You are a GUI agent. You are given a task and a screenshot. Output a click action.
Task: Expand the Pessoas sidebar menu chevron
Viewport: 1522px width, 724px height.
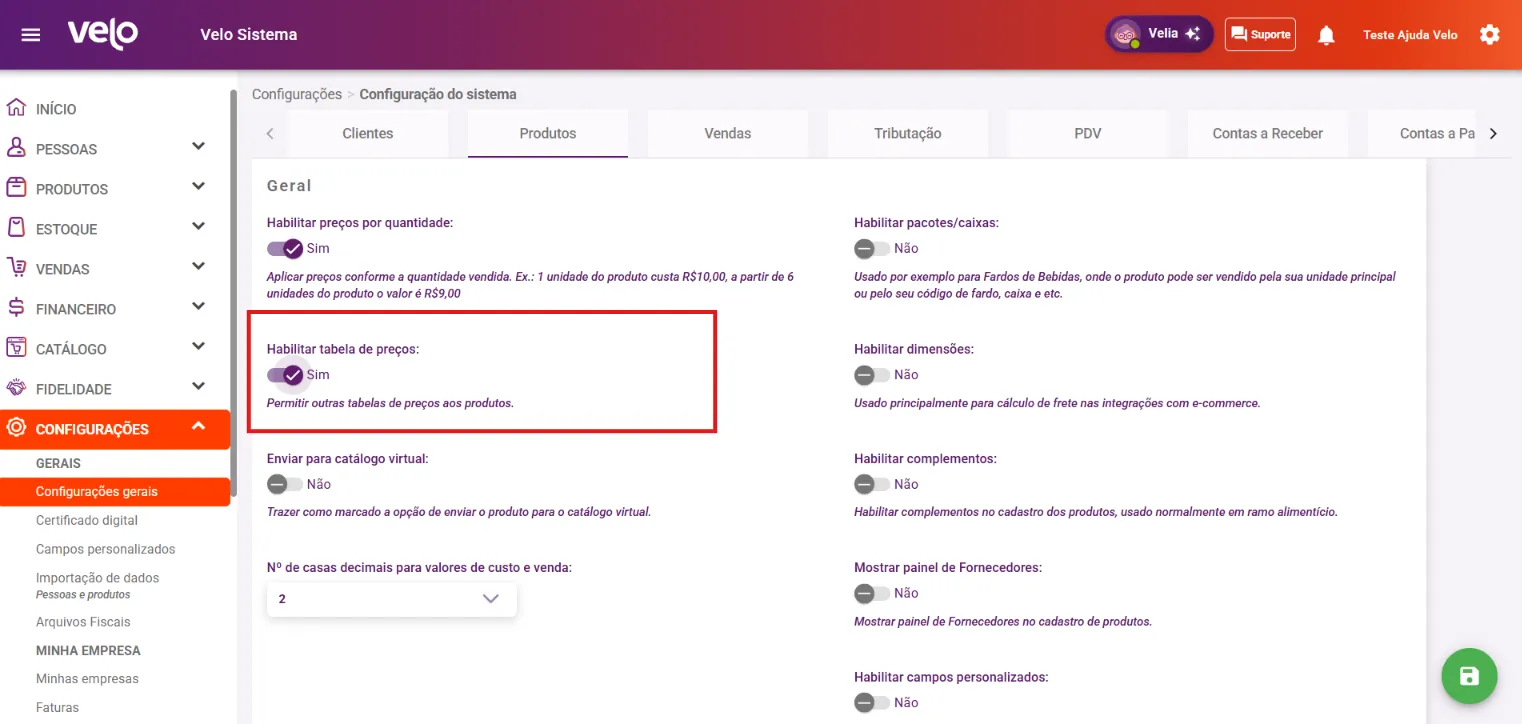pos(198,147)
